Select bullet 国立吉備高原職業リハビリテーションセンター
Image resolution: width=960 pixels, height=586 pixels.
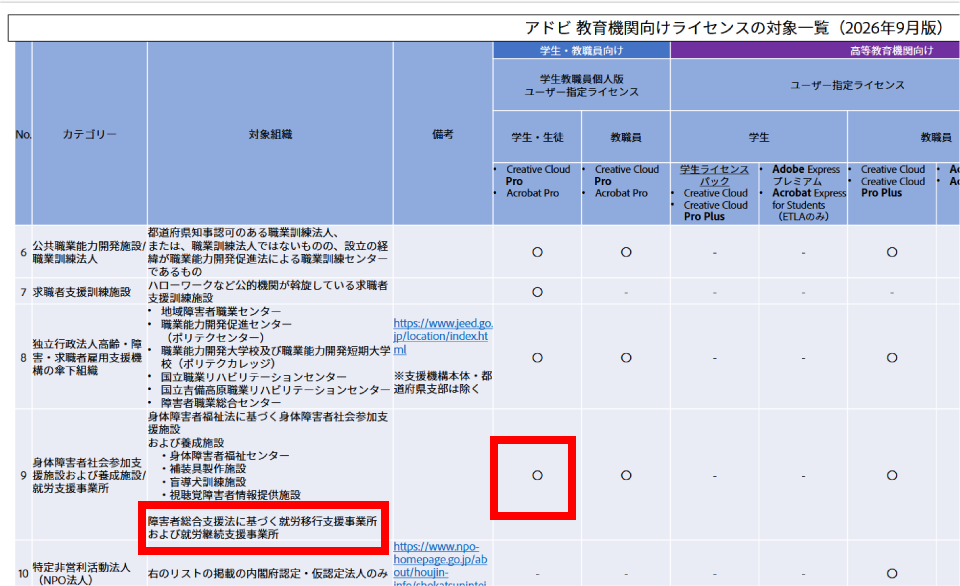pos(275,390)
